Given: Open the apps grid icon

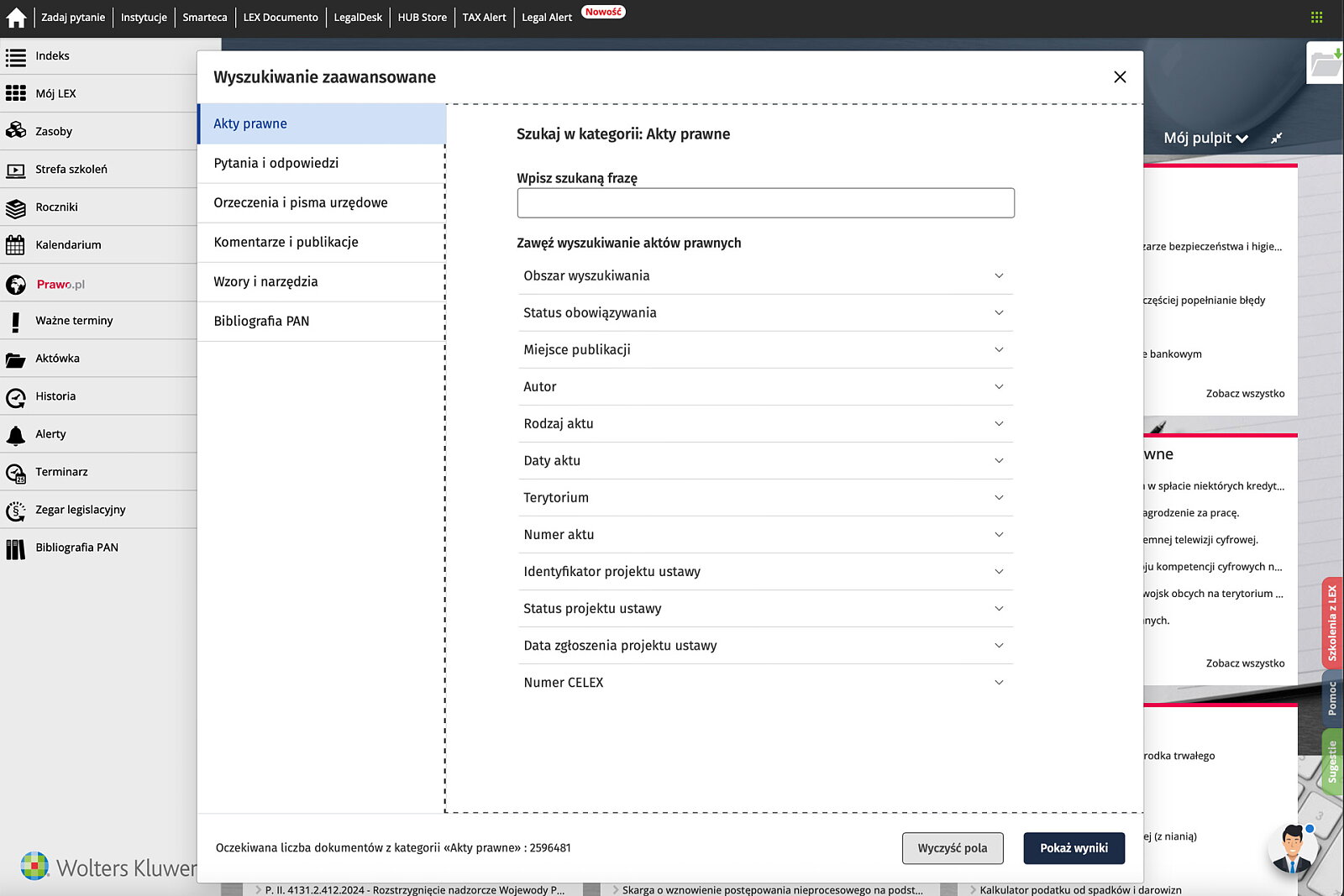Looking at the screenshot, I should [1316, 18].
